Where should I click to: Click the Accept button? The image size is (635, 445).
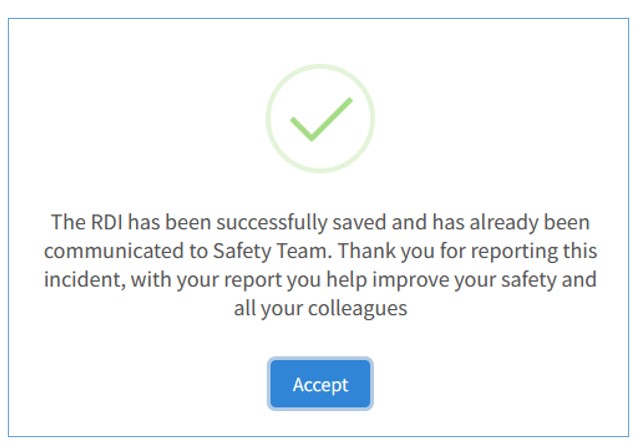point(320,384)
